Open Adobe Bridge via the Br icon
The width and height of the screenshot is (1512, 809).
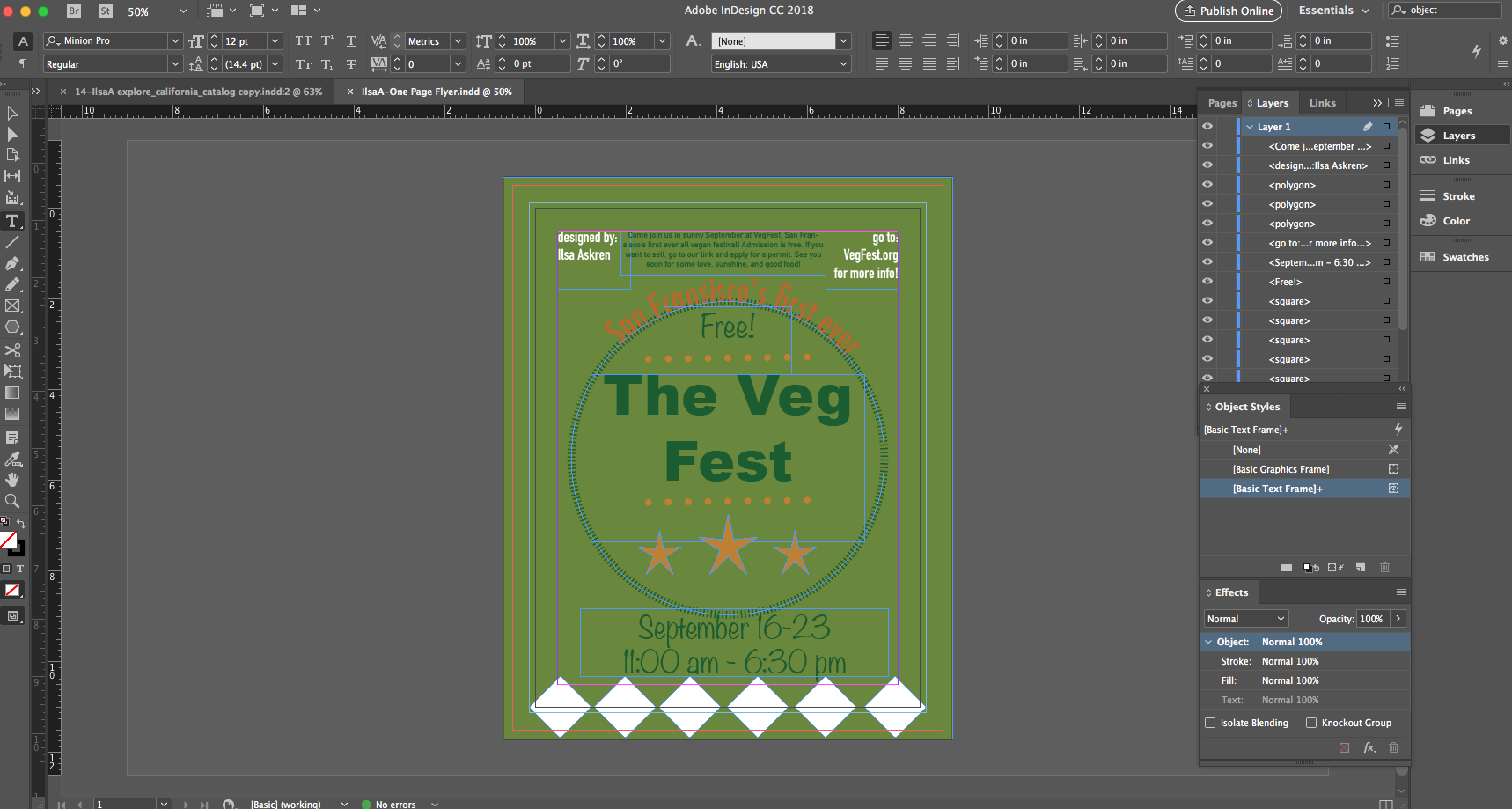[74, 11]
